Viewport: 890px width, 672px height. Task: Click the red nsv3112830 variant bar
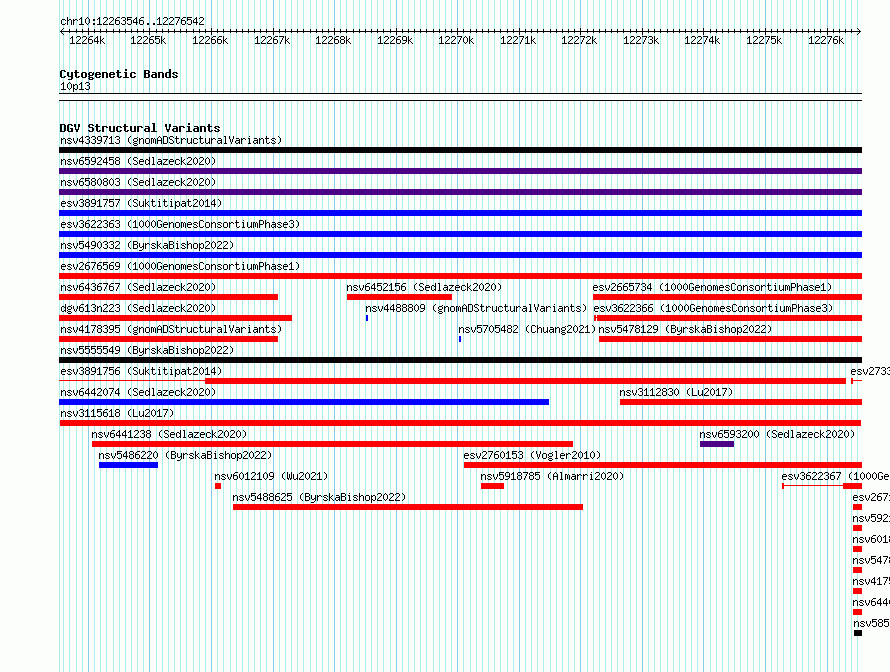tap(741, 402)
